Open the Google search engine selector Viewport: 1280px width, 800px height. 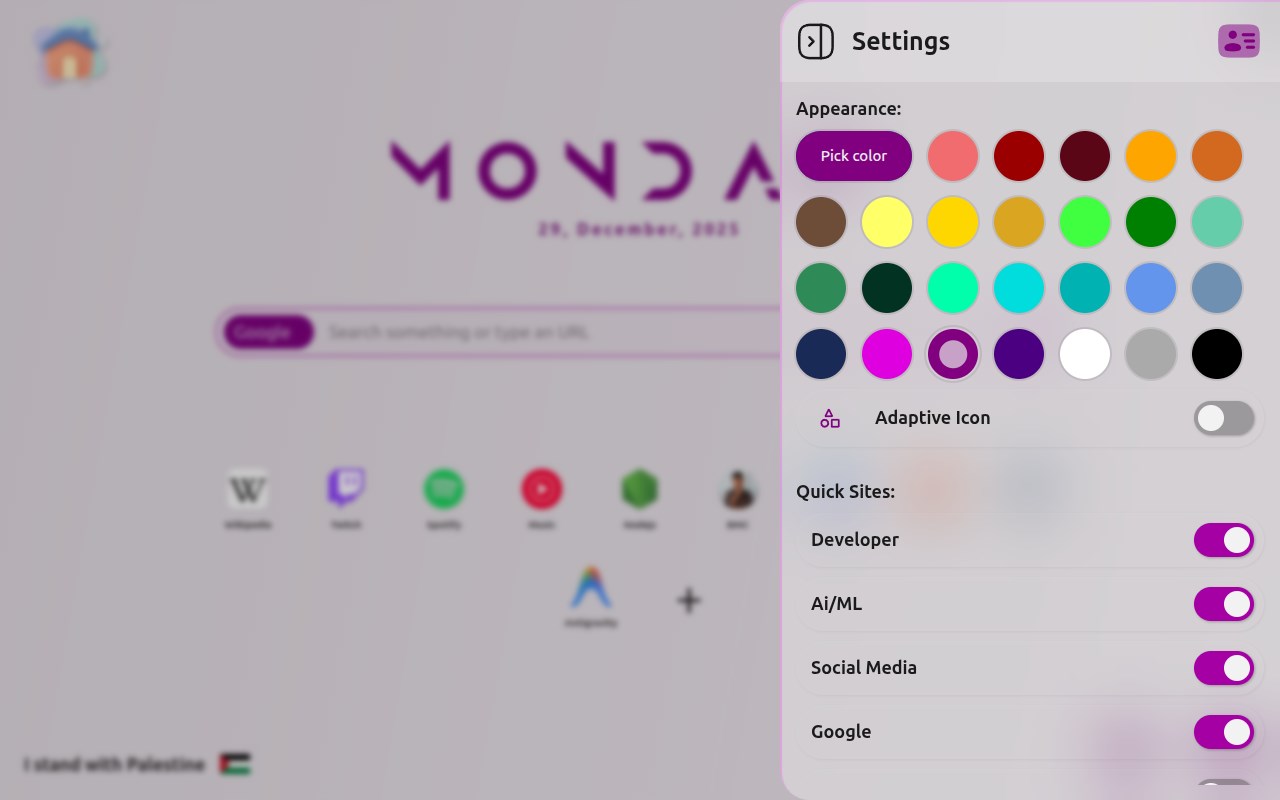(x=268, y=332)
